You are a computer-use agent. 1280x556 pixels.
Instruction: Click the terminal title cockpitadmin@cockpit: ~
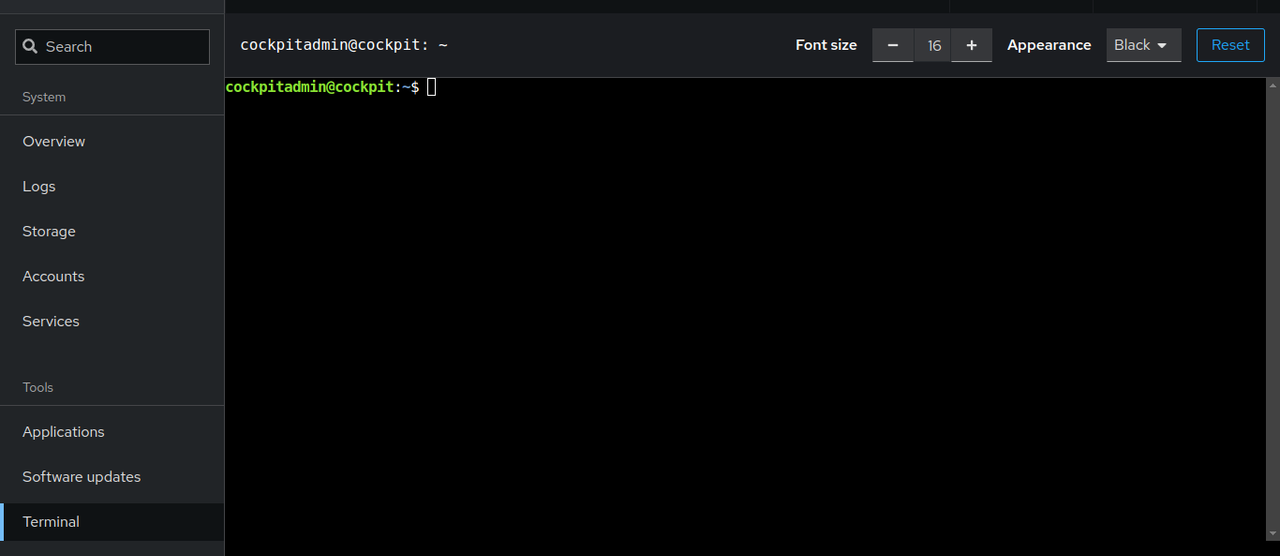pyautogui.click(x=344, y=45)
